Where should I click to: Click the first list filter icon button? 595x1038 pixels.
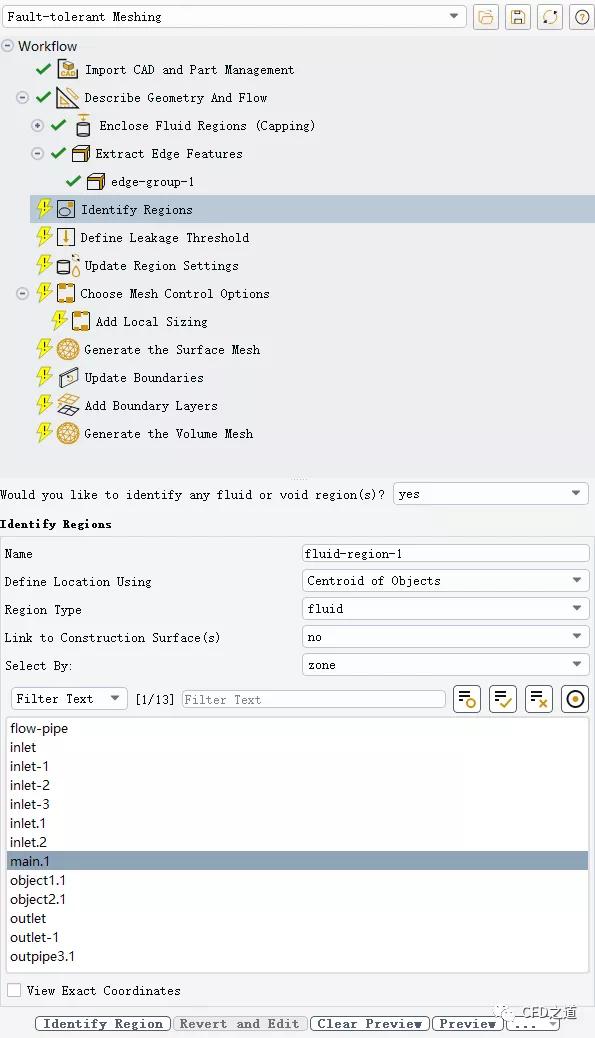pos(467,699)
